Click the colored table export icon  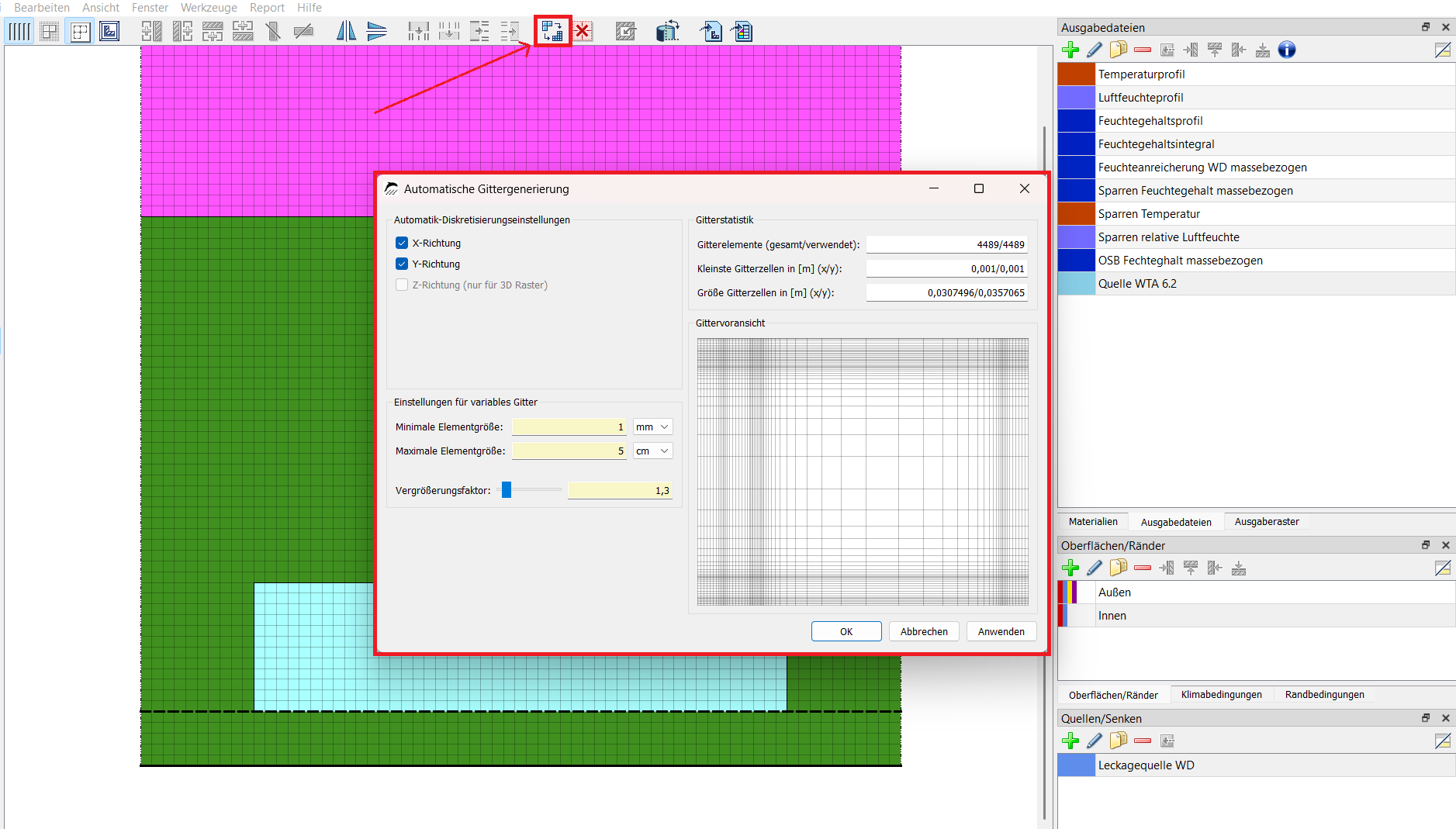tap(742, 32)
